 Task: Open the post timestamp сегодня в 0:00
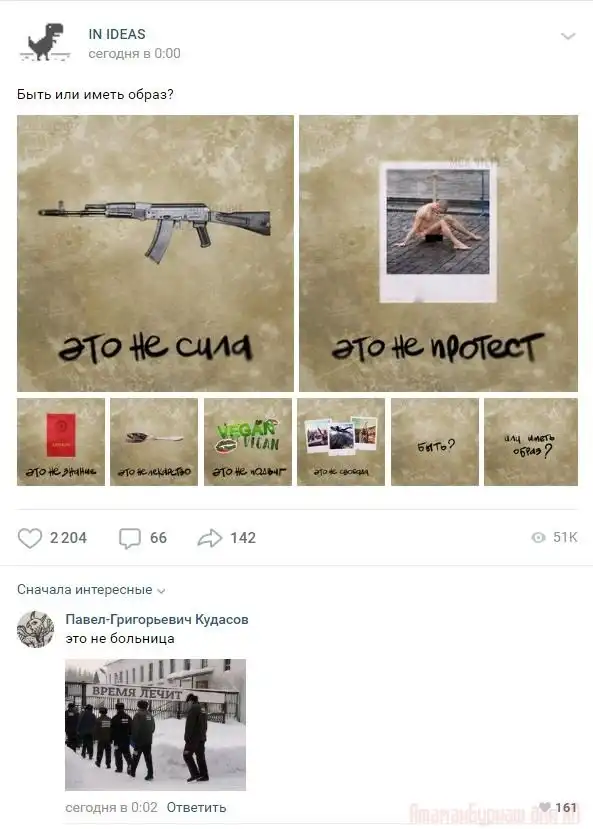coord(134,53)
